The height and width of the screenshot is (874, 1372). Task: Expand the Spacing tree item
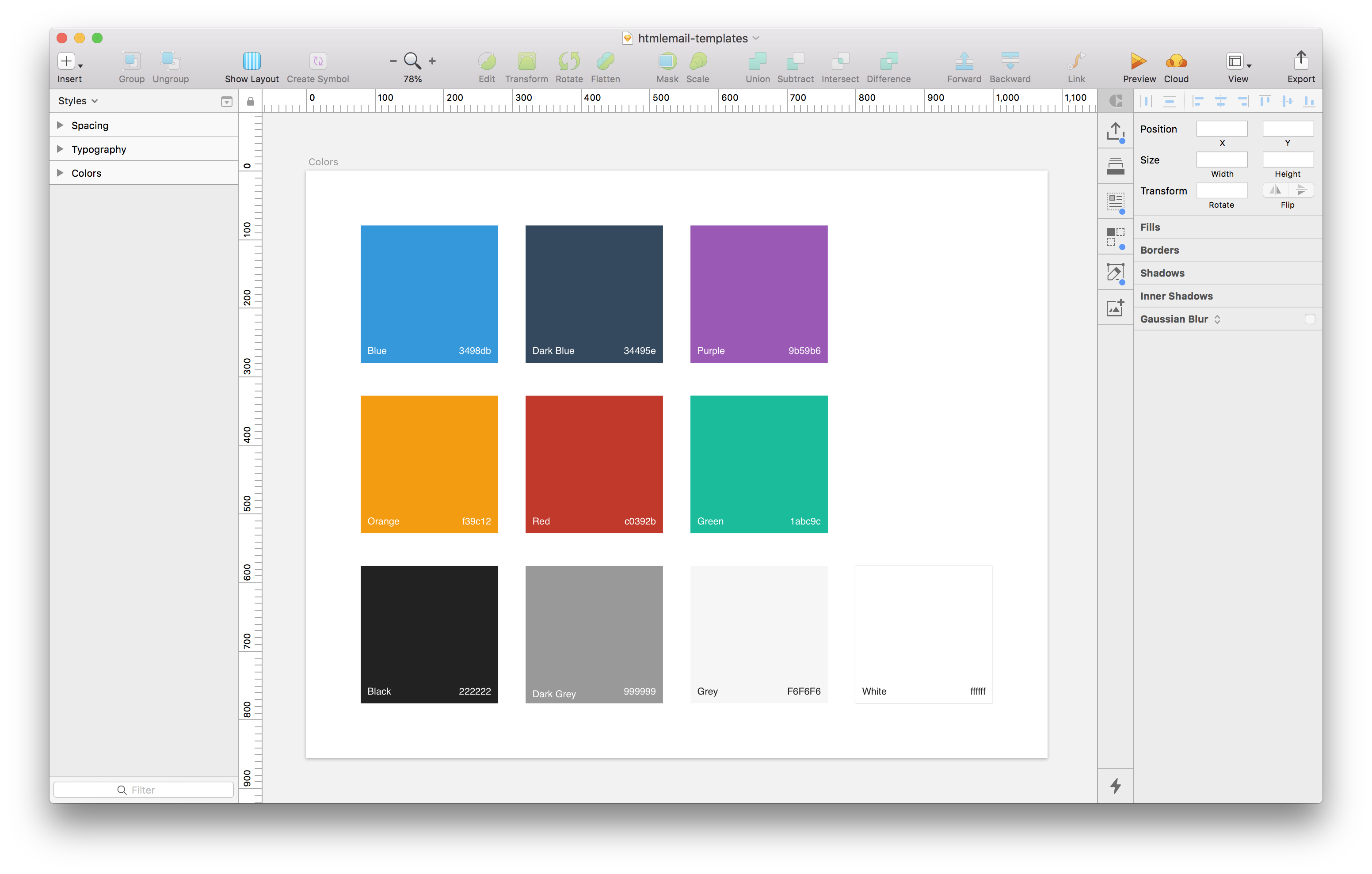pos(60,125)
